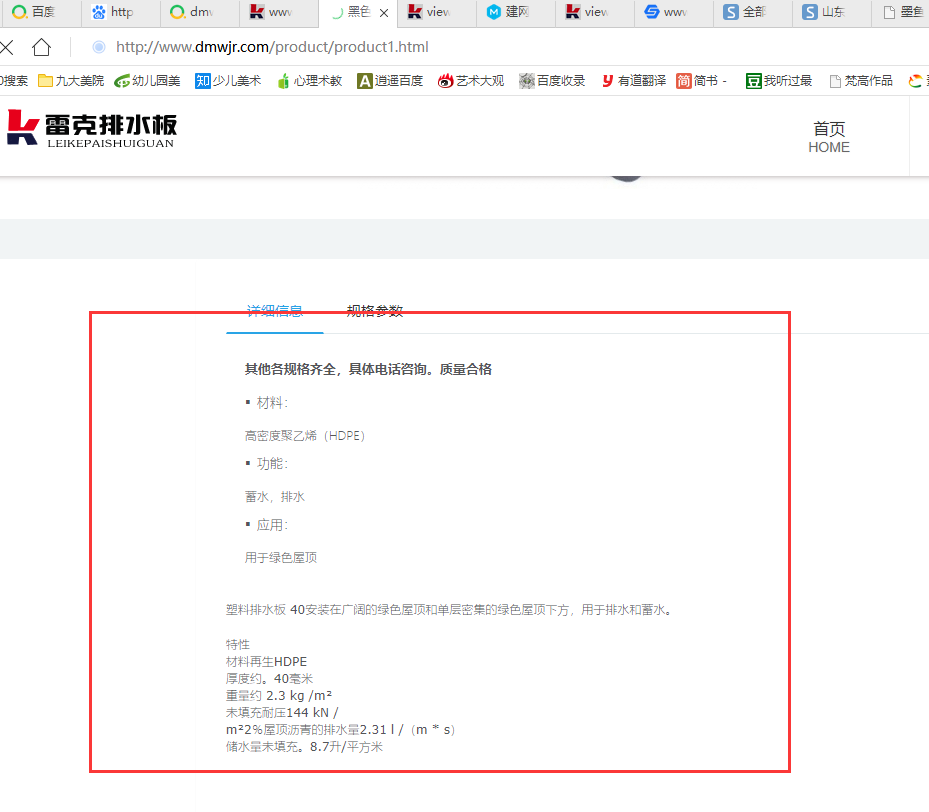Open the 心理术教 bookmark
The height and width of the screenshot is (812, 929).
pyautogui.click(x=309, y=81)
